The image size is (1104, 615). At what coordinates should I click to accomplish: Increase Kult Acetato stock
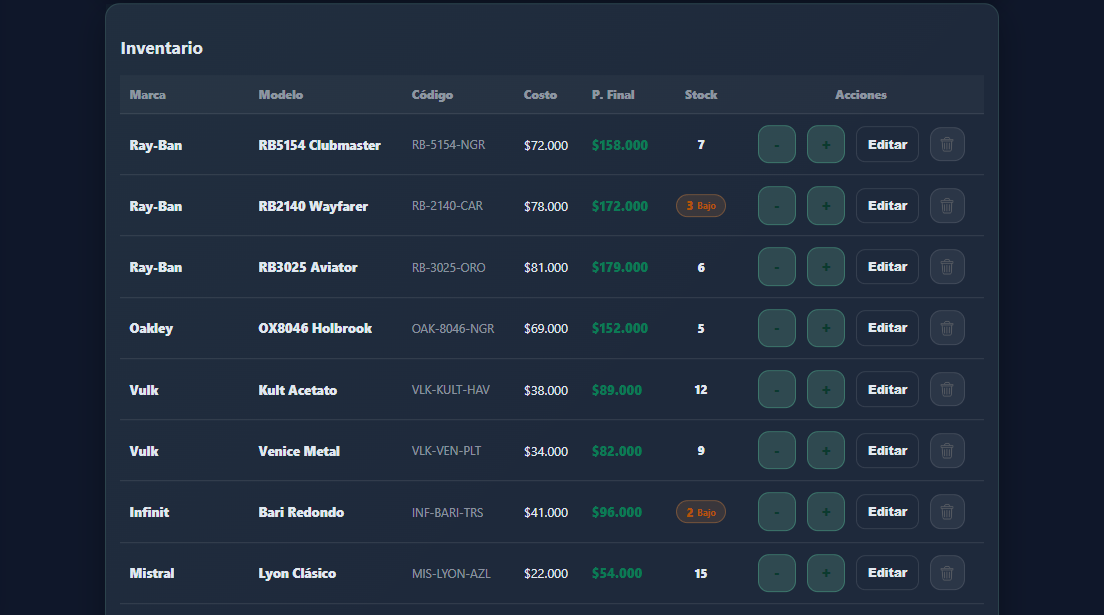click(x=826, y=390)
